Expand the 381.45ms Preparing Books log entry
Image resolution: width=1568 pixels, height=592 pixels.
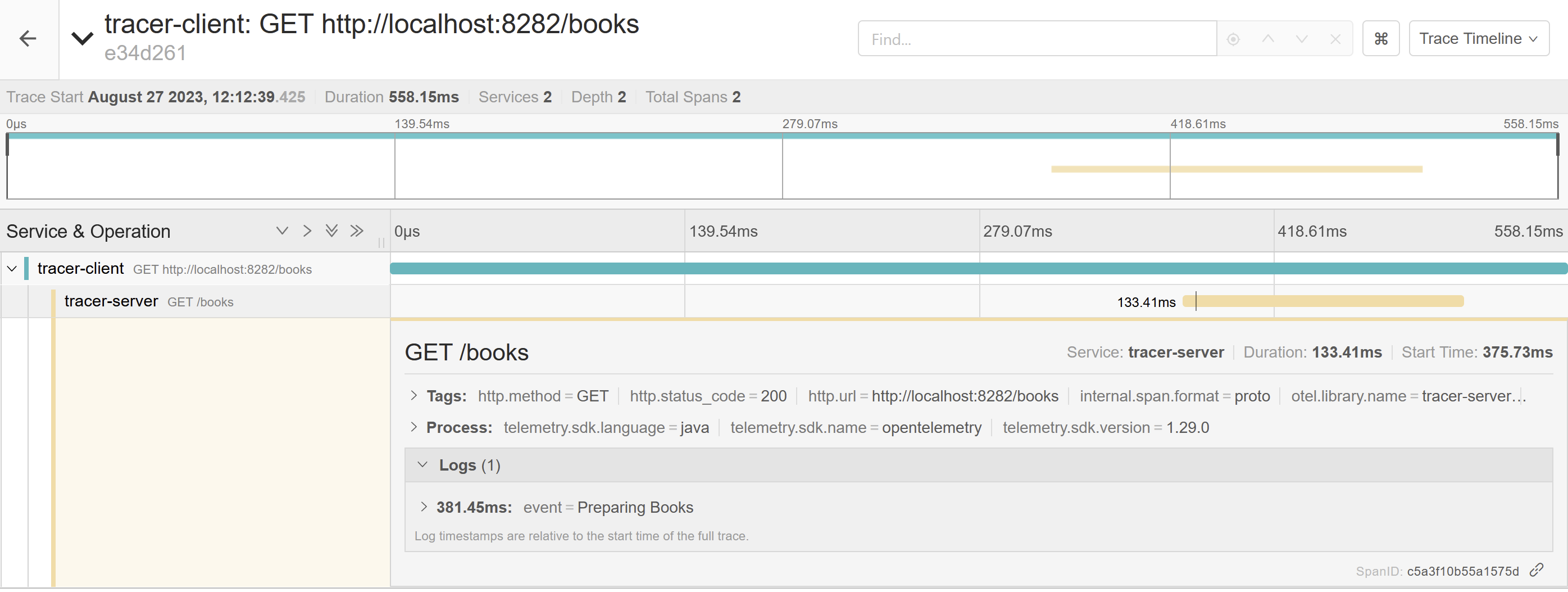point(424,507)
